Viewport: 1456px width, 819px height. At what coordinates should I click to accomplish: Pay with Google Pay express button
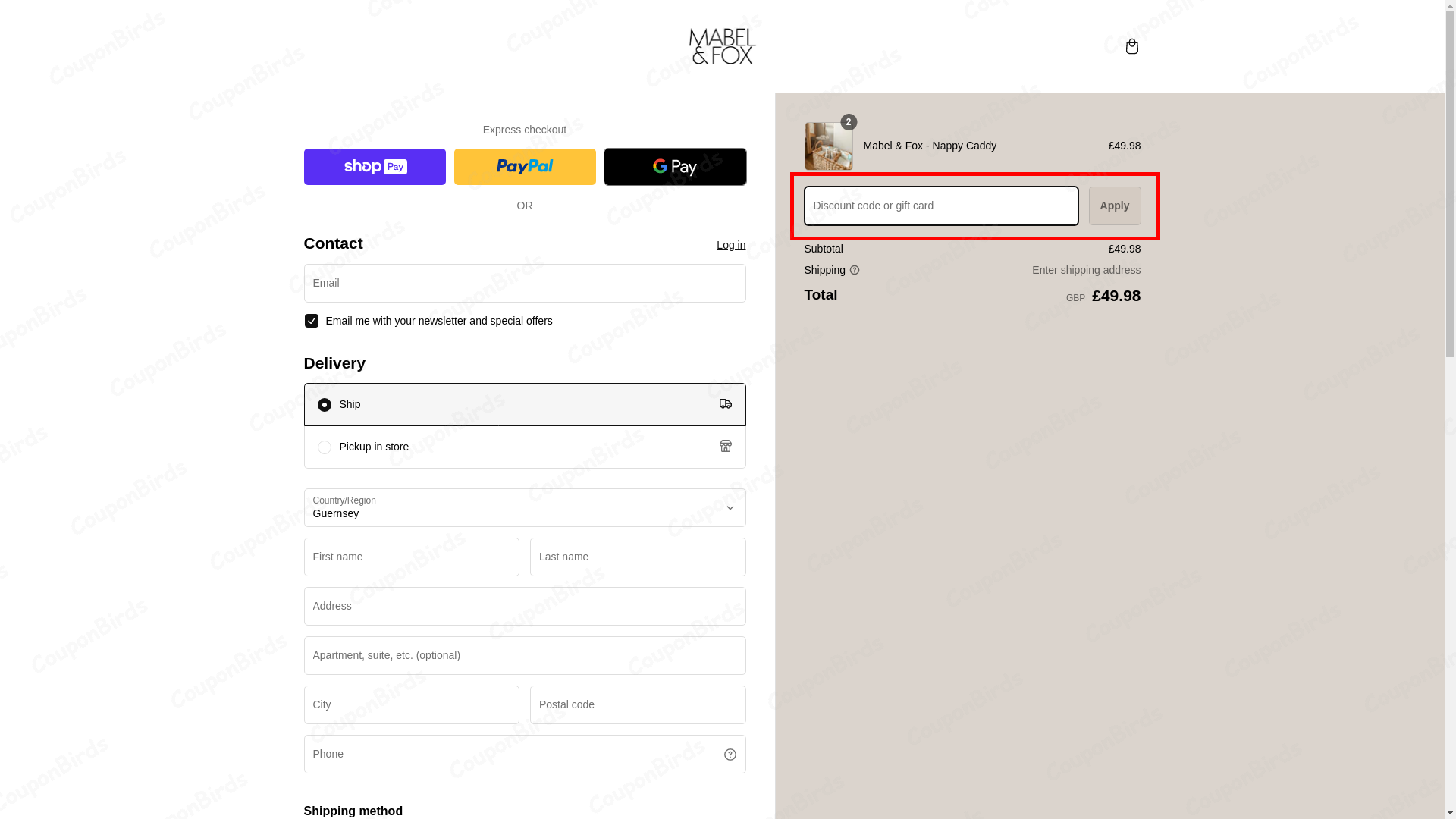point(675,167)
